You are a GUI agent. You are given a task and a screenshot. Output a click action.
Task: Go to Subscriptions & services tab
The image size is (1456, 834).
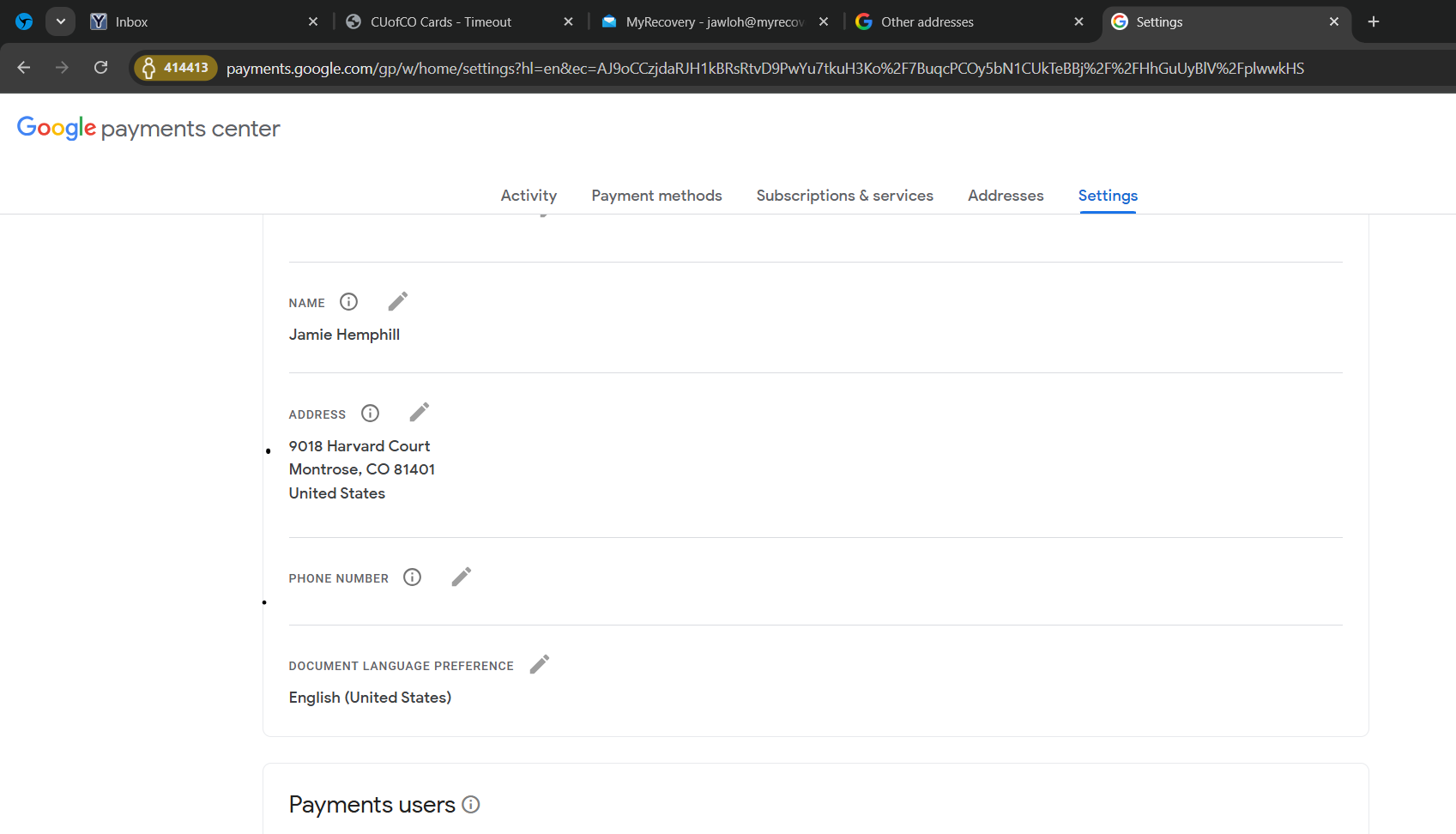(x=844, y=196)
